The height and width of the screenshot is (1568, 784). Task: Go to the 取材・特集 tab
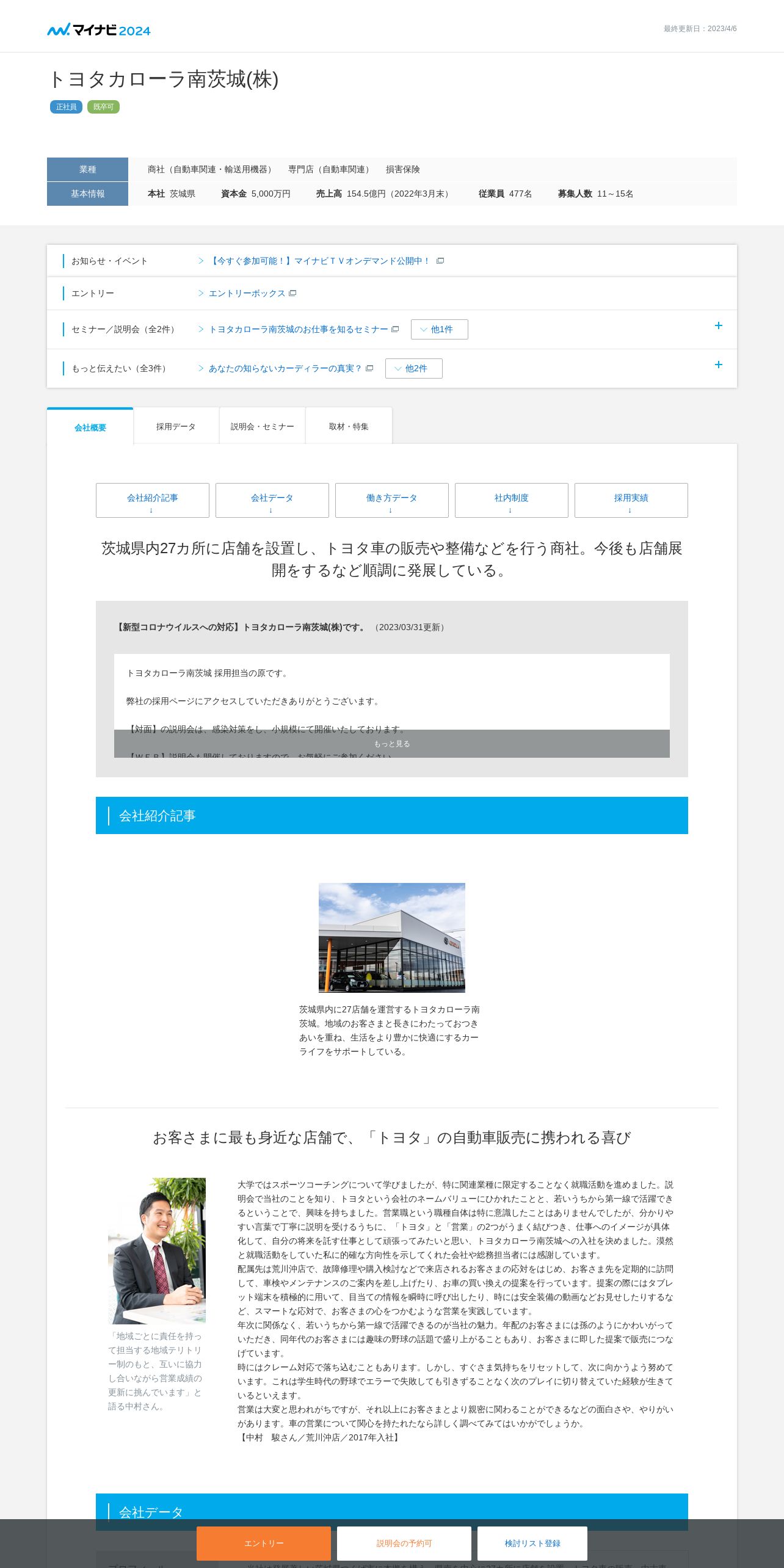coord(349,426)
